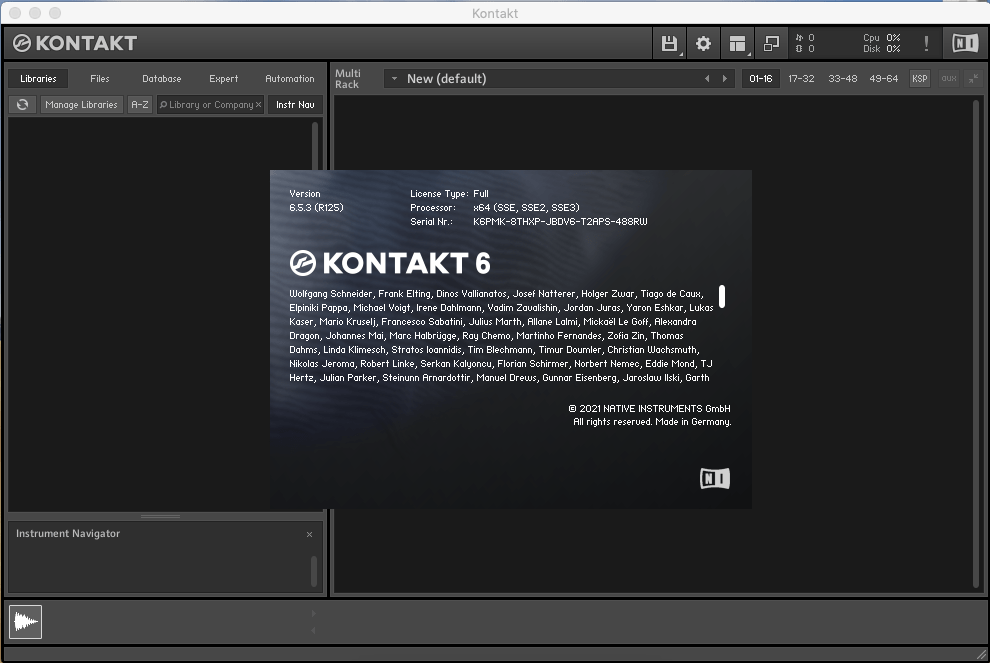Click the Cpu 0% meter
Screen dimensions: 990x663
click(x=881, y=38)
